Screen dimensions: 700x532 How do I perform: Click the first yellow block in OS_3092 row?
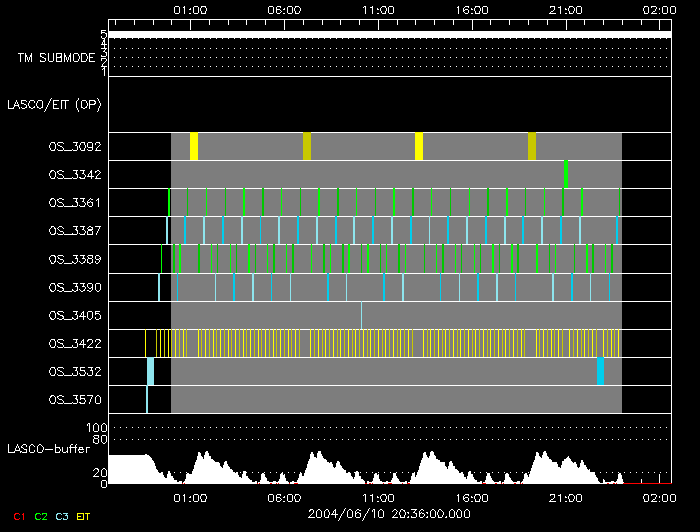[194, 146]
